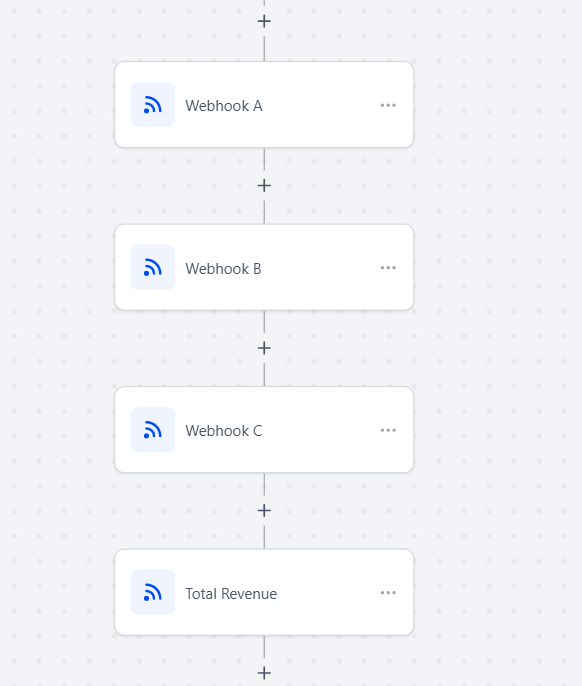
Task: Select the Webhook A step label
Action: (224, 106)
